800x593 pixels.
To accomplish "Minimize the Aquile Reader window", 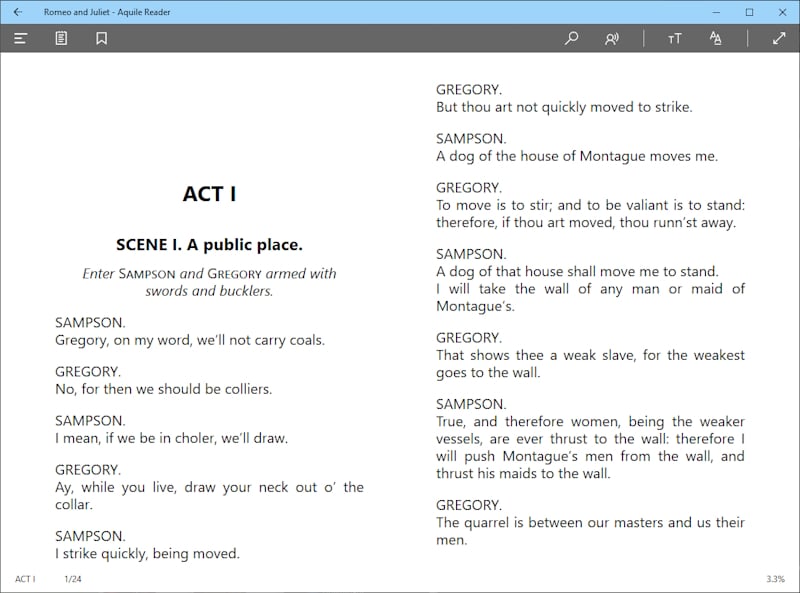I will pyautogui.click(x=716, y=12).
